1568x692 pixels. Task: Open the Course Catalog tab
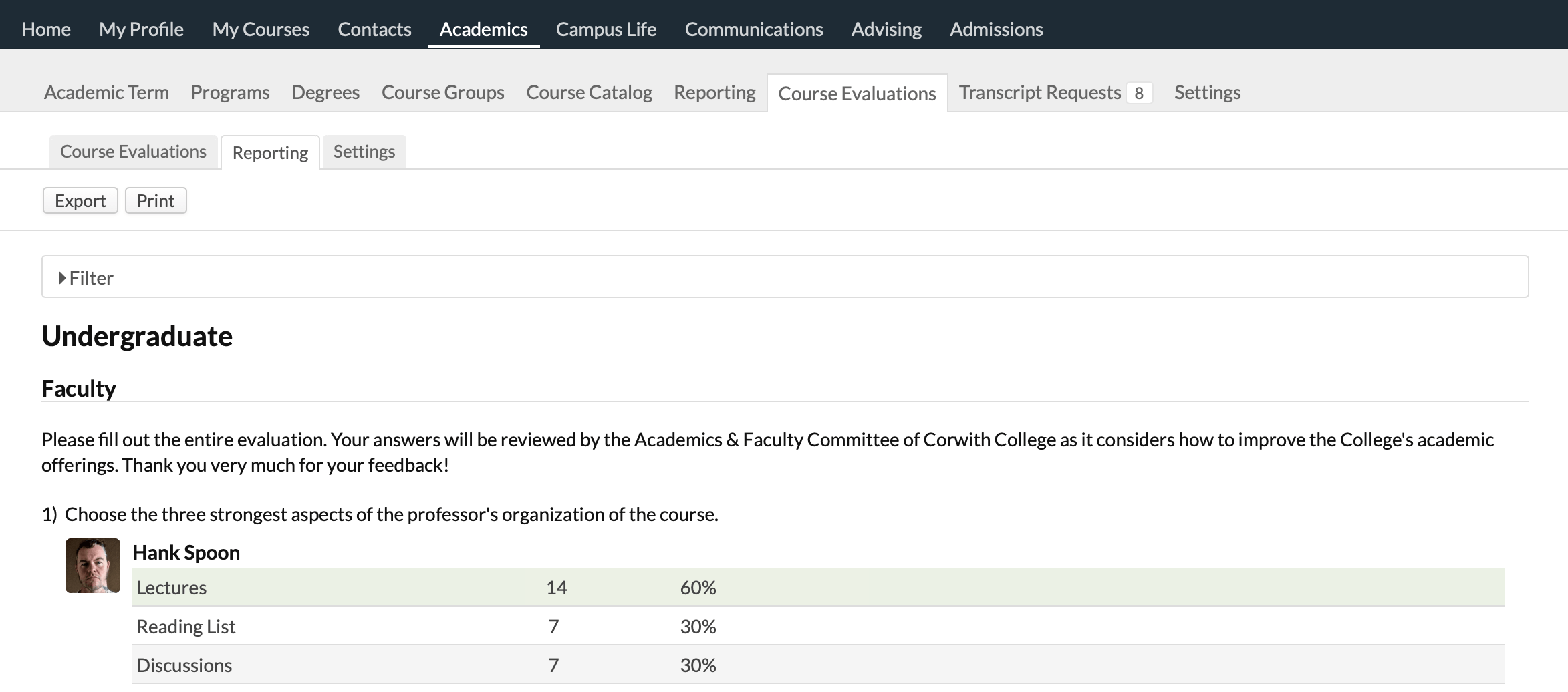[589, 93]
